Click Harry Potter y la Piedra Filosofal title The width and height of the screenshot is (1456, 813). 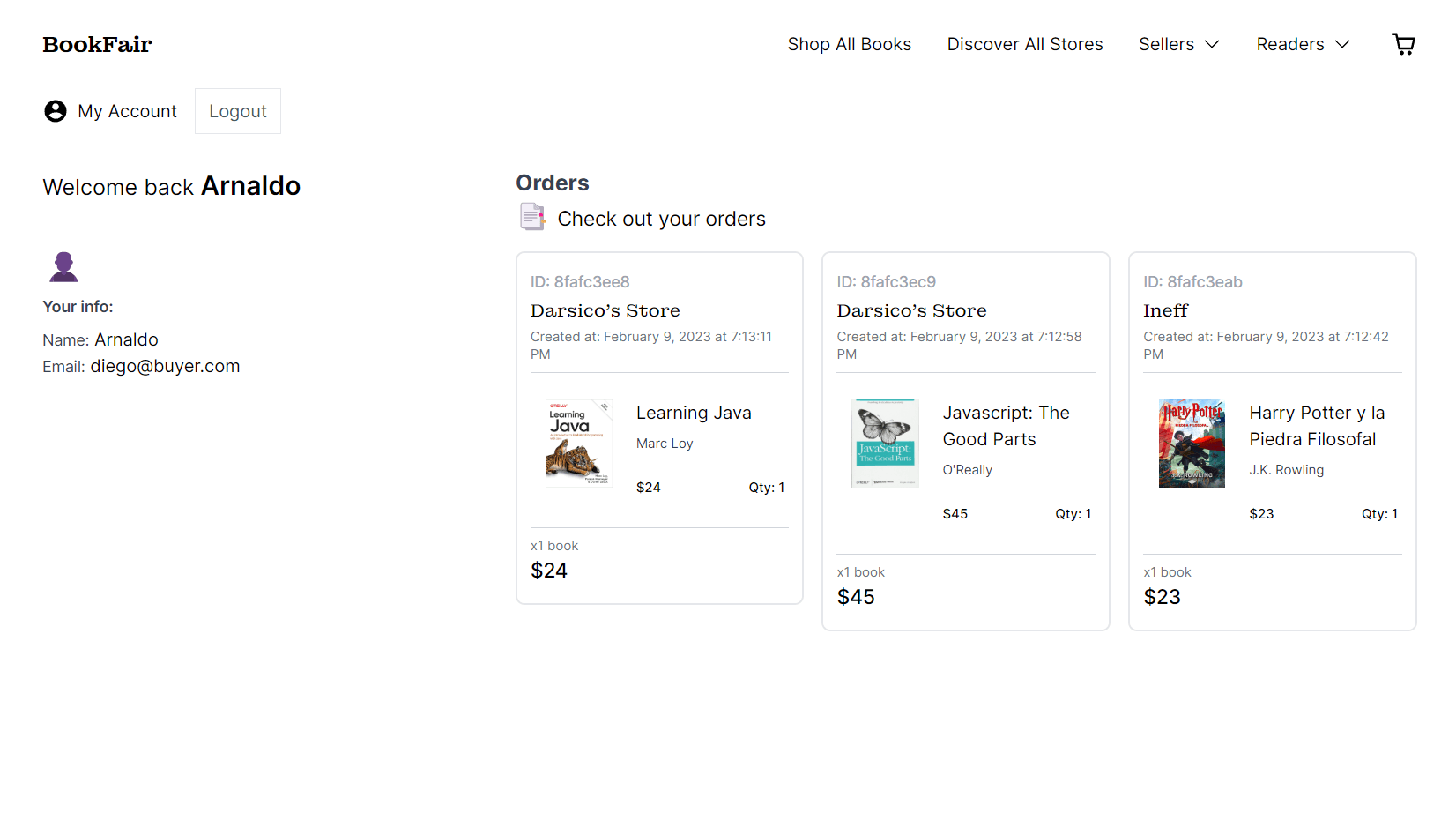tap(1316, 426)
